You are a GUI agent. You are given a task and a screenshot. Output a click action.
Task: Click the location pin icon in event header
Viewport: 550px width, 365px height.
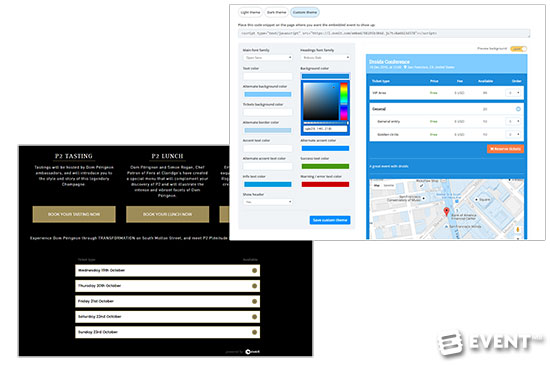405,67
